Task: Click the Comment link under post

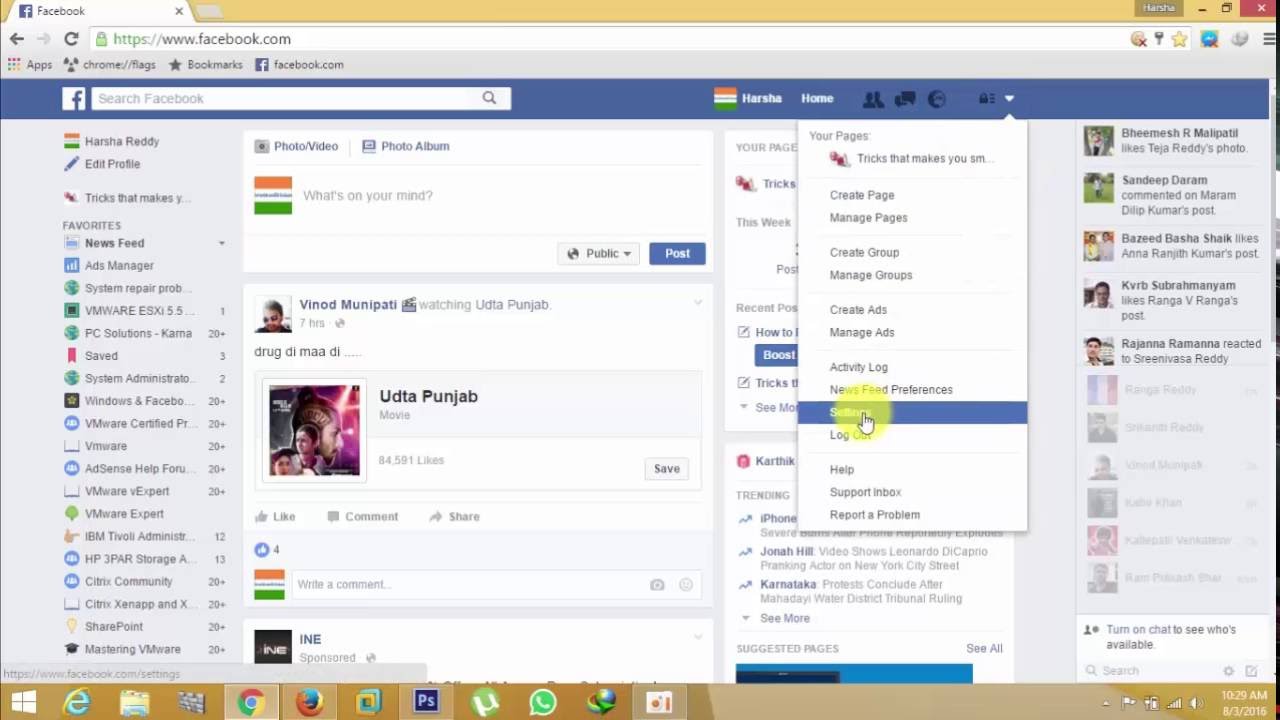Action: tap(362, 517)
